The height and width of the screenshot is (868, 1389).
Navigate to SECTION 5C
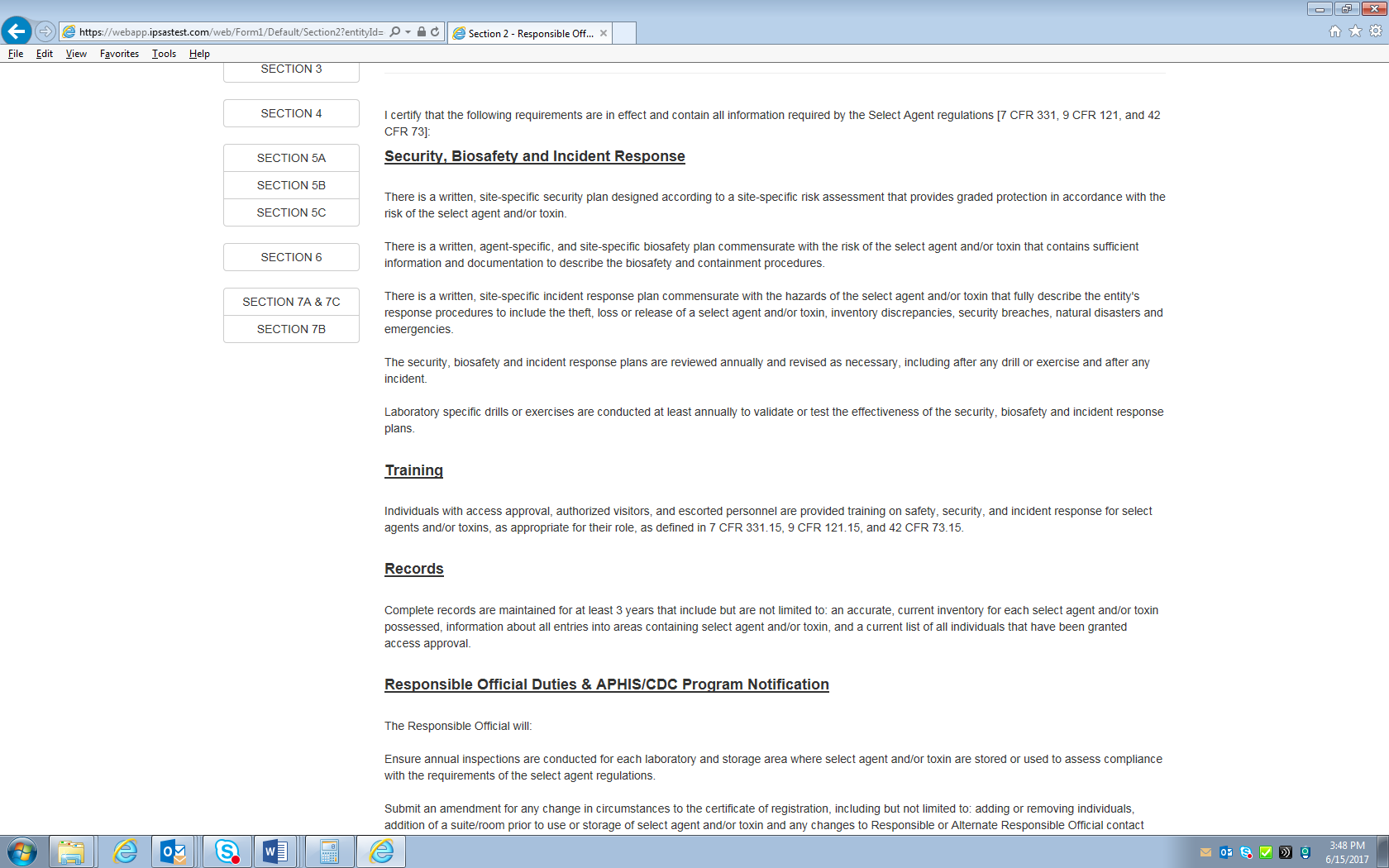pyautogui.click(x=291, y=212)
